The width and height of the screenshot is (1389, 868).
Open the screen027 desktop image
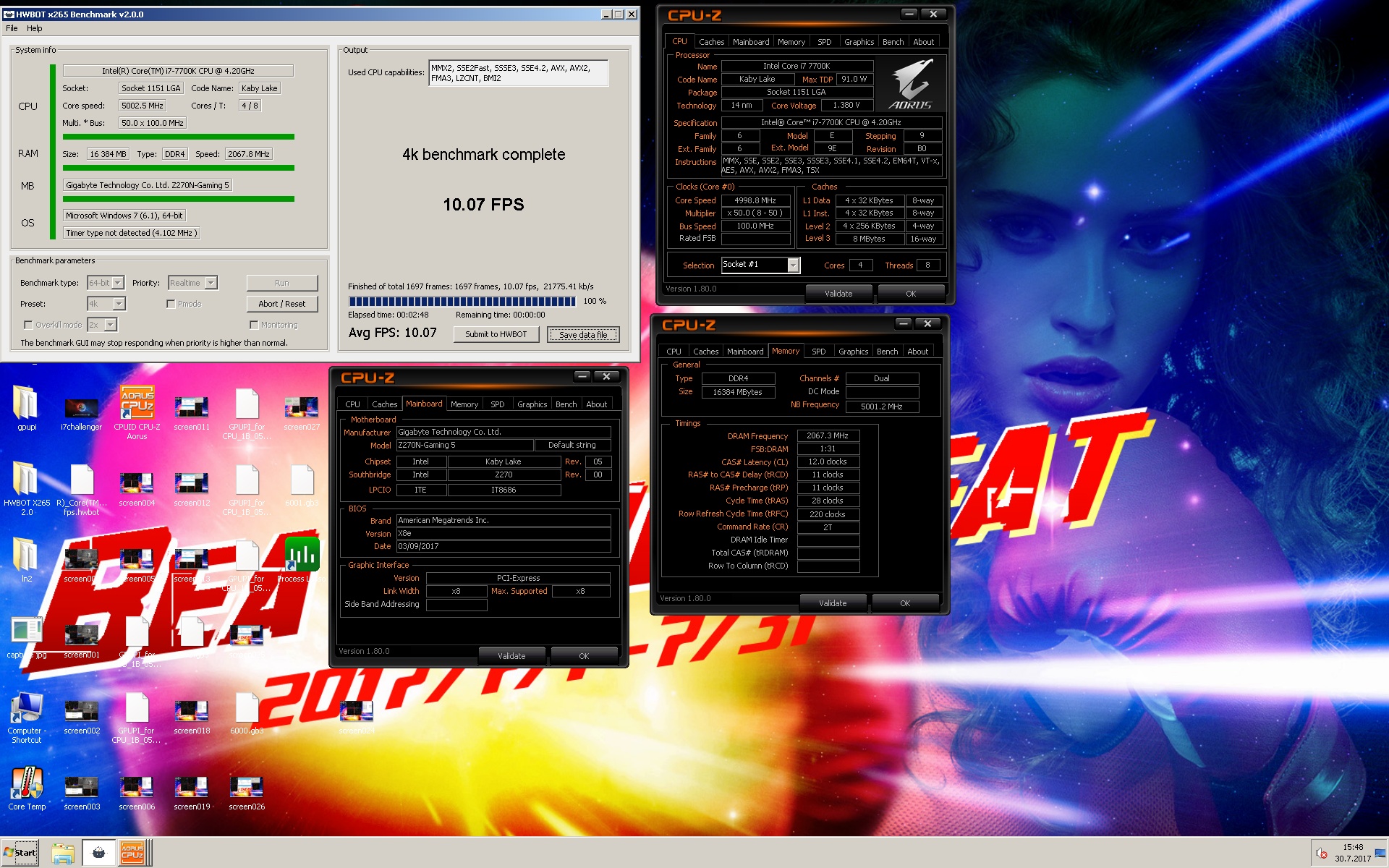tap(302, 409)
